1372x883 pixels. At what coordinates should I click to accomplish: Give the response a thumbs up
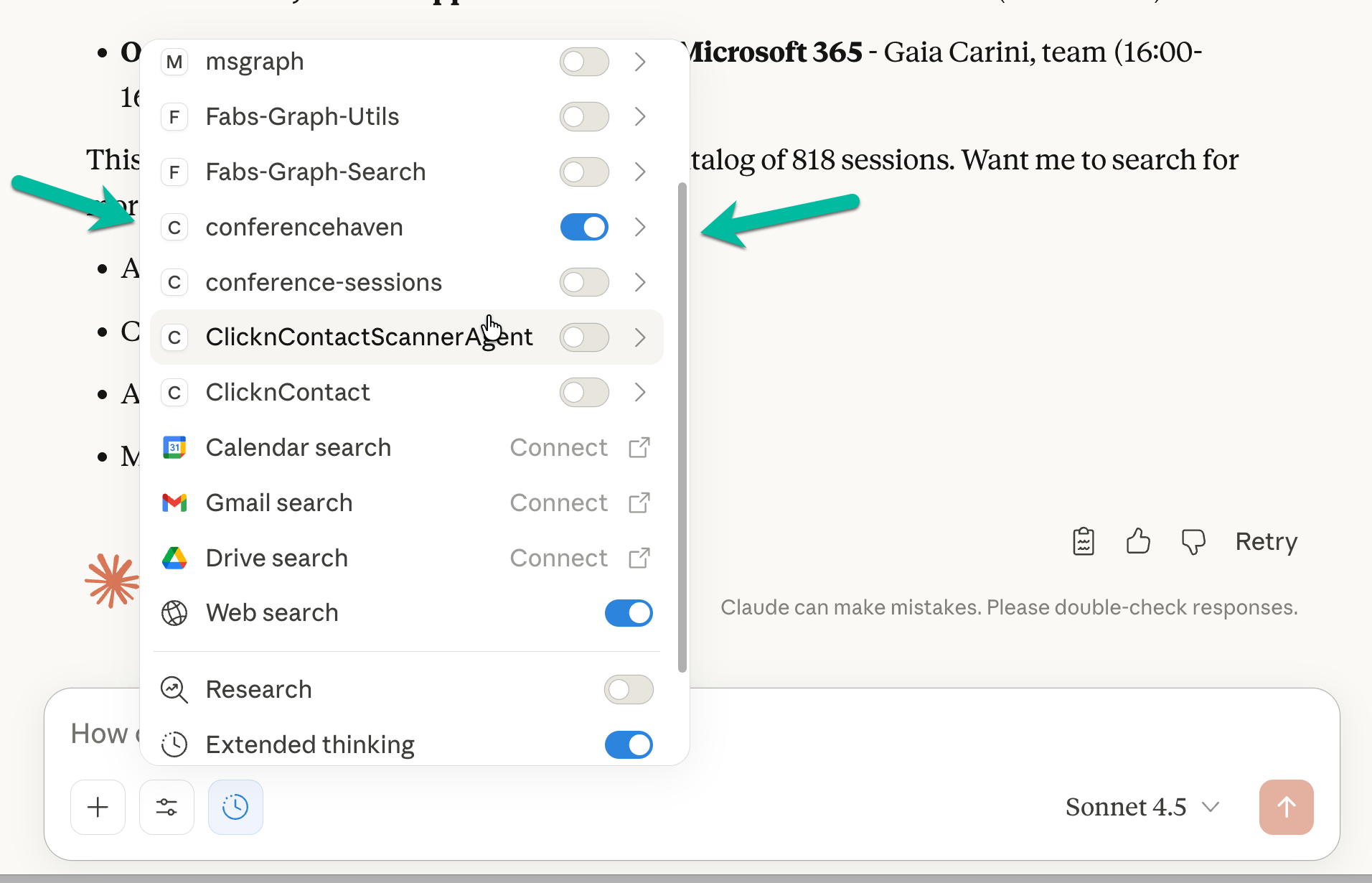1138,541
